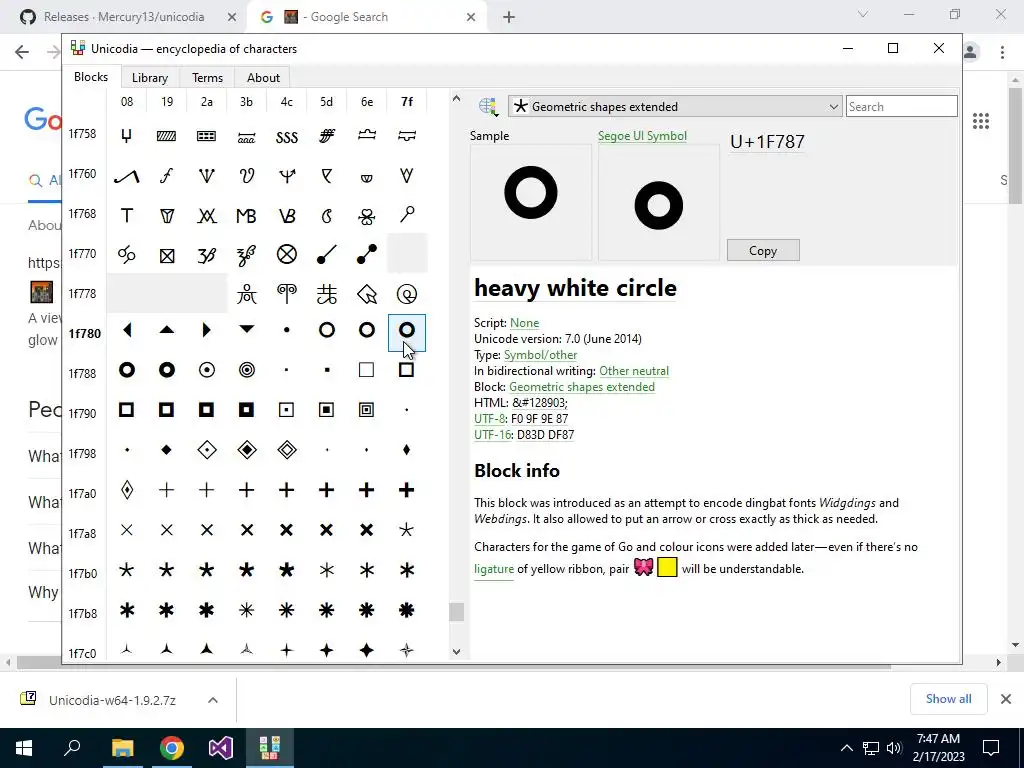Click the black left-pointing triangle in row 1f780
This screenshot has height=768, width=1024.
coord(127,330)
